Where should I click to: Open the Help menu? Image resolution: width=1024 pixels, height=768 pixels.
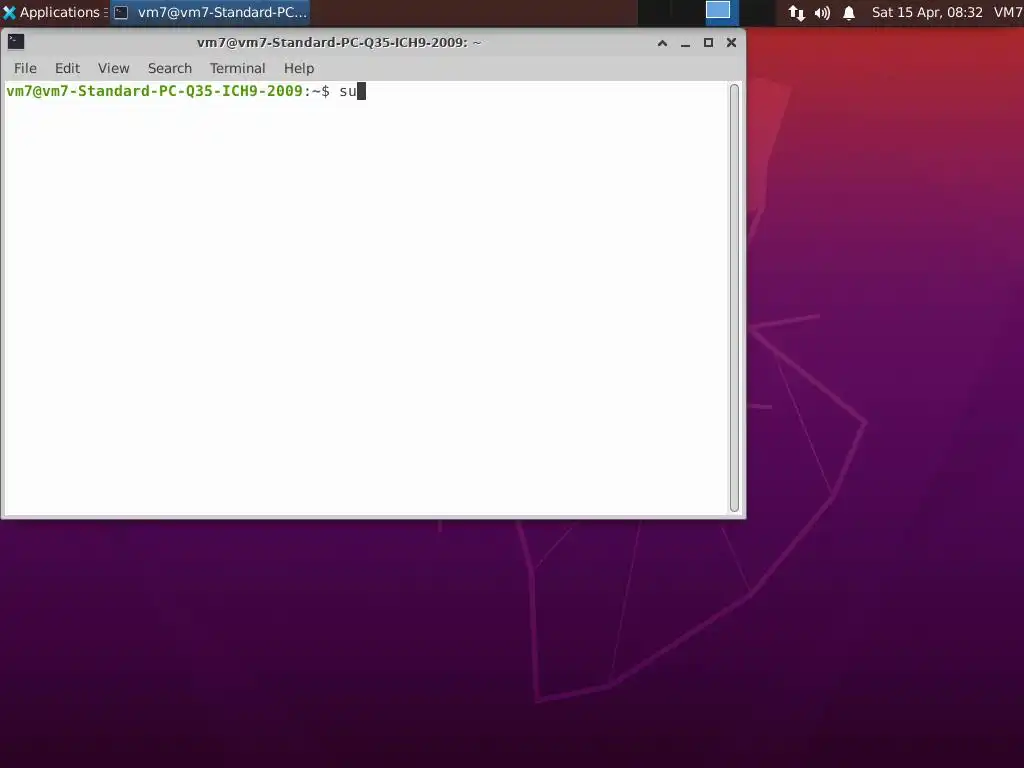tap(298, 68)
